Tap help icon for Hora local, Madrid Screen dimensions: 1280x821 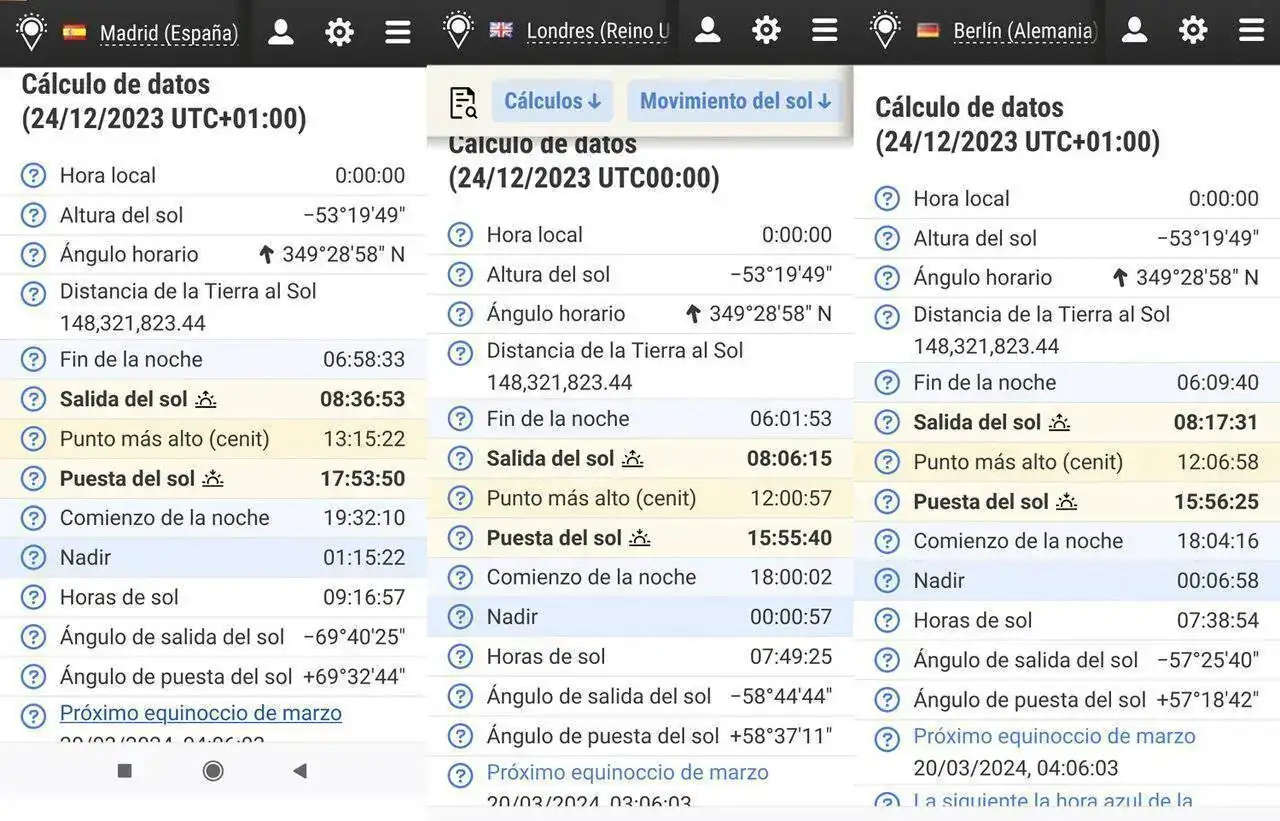[x=33, y=176]
